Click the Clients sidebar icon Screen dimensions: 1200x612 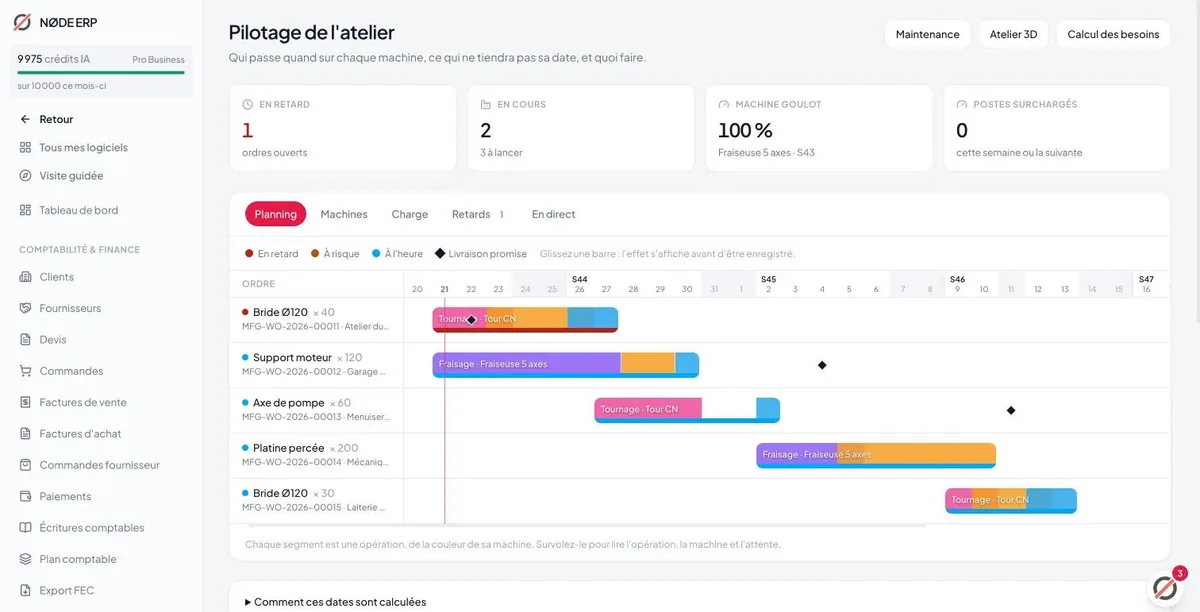(25, 277)
